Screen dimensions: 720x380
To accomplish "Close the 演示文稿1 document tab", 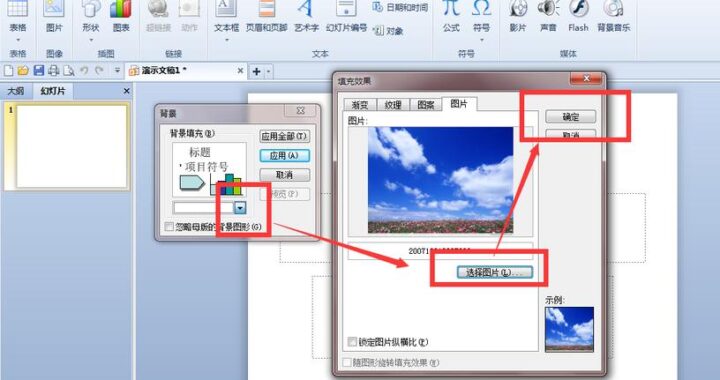I will tap(240, 71).
